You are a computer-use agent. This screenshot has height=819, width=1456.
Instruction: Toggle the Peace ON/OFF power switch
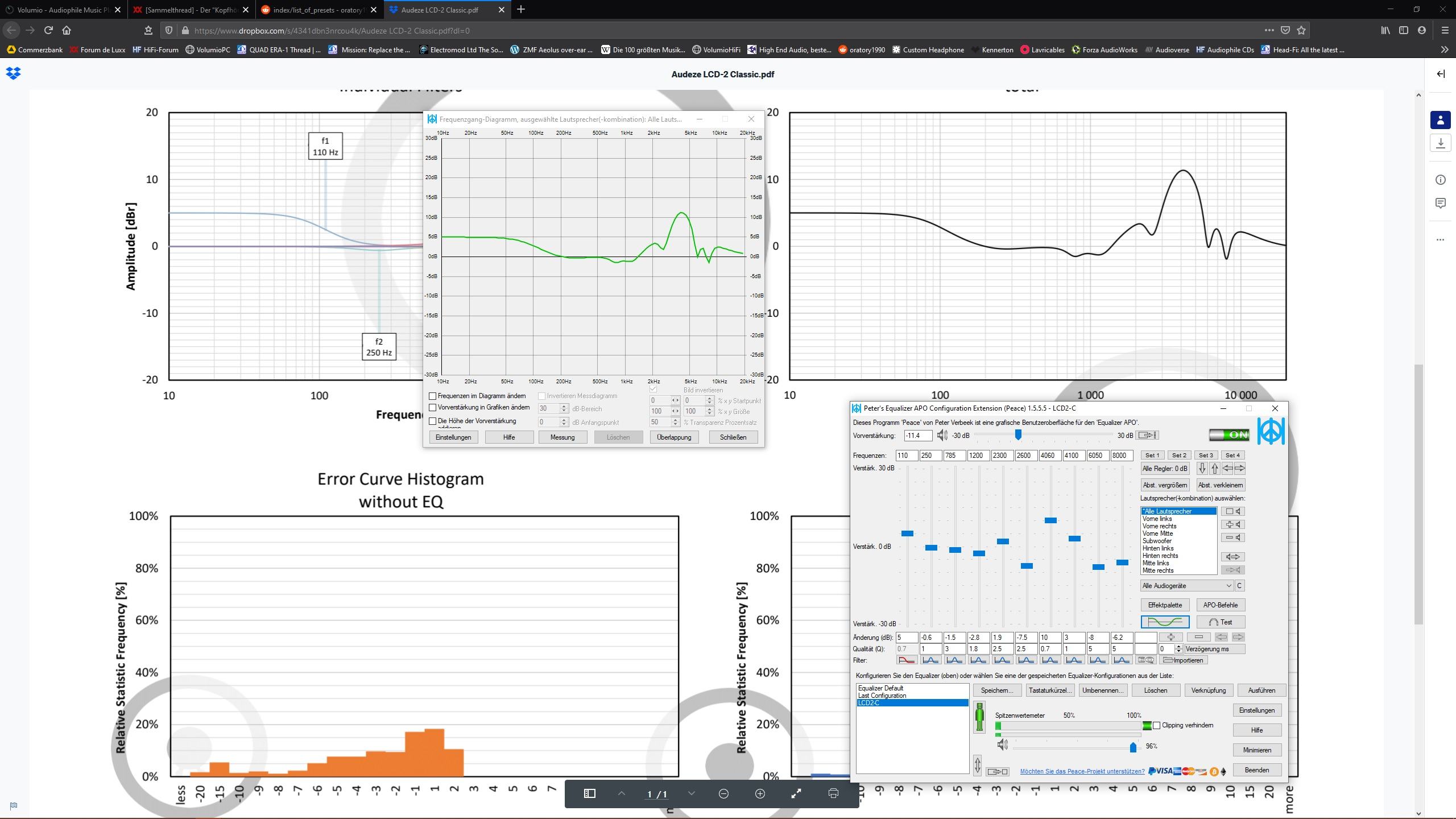coord(1228,435)
